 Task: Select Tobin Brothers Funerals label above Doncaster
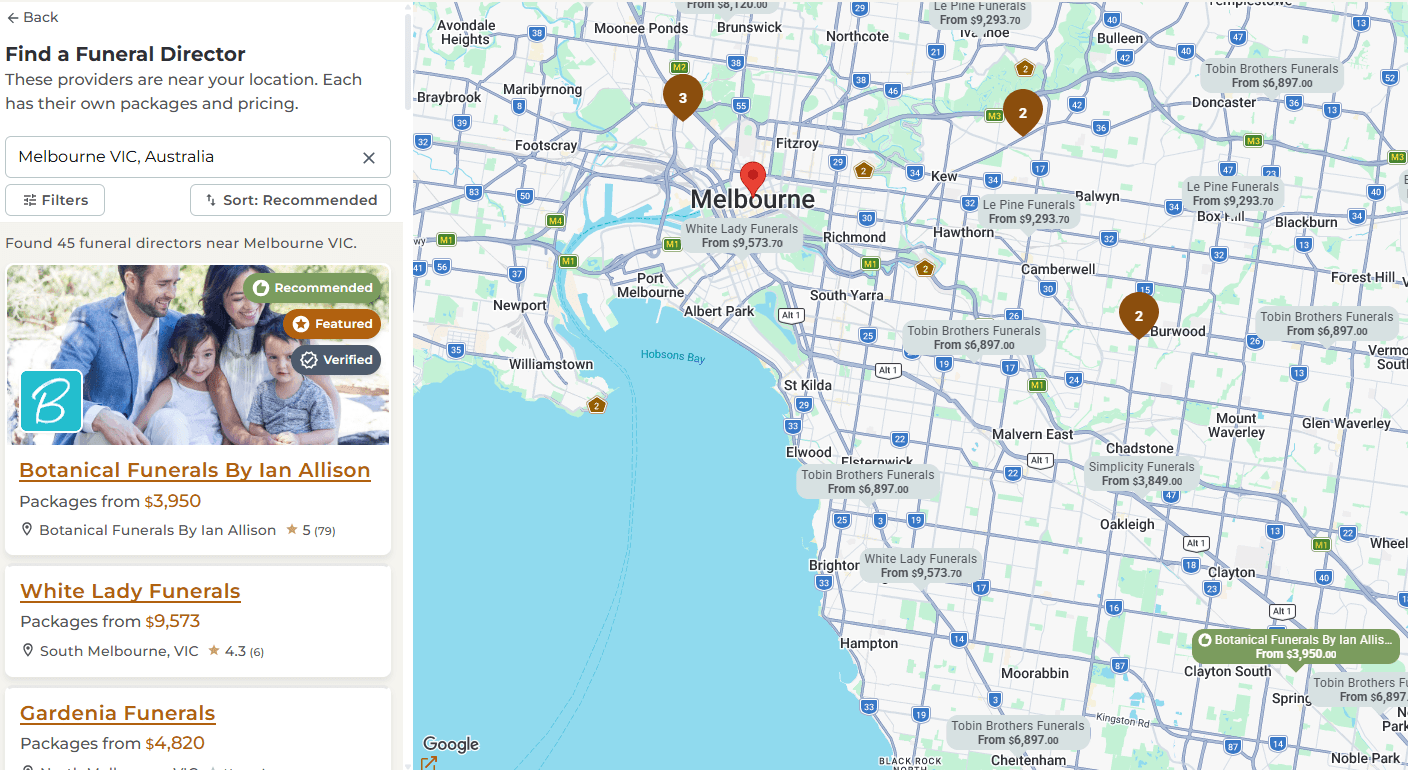(x=1272, y=76)
